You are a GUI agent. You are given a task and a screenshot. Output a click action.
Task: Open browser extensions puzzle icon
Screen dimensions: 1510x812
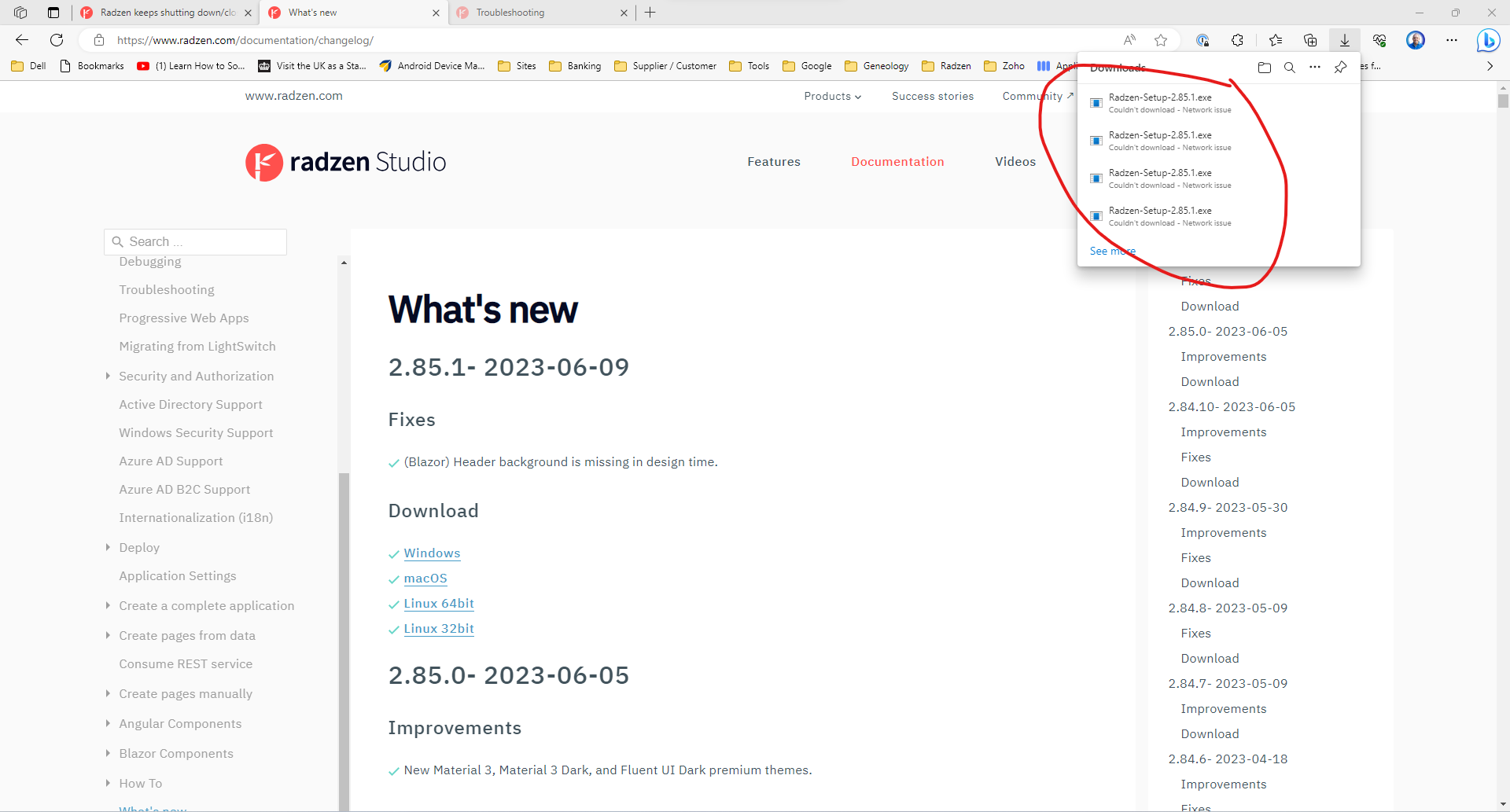[1237, 40]
